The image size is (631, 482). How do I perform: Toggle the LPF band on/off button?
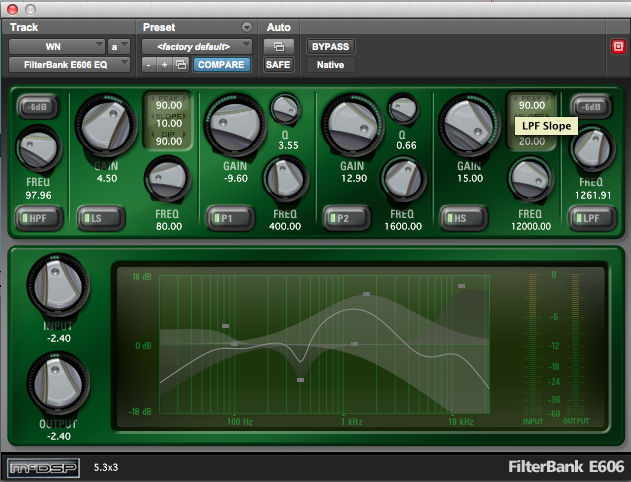click(592, 218)
